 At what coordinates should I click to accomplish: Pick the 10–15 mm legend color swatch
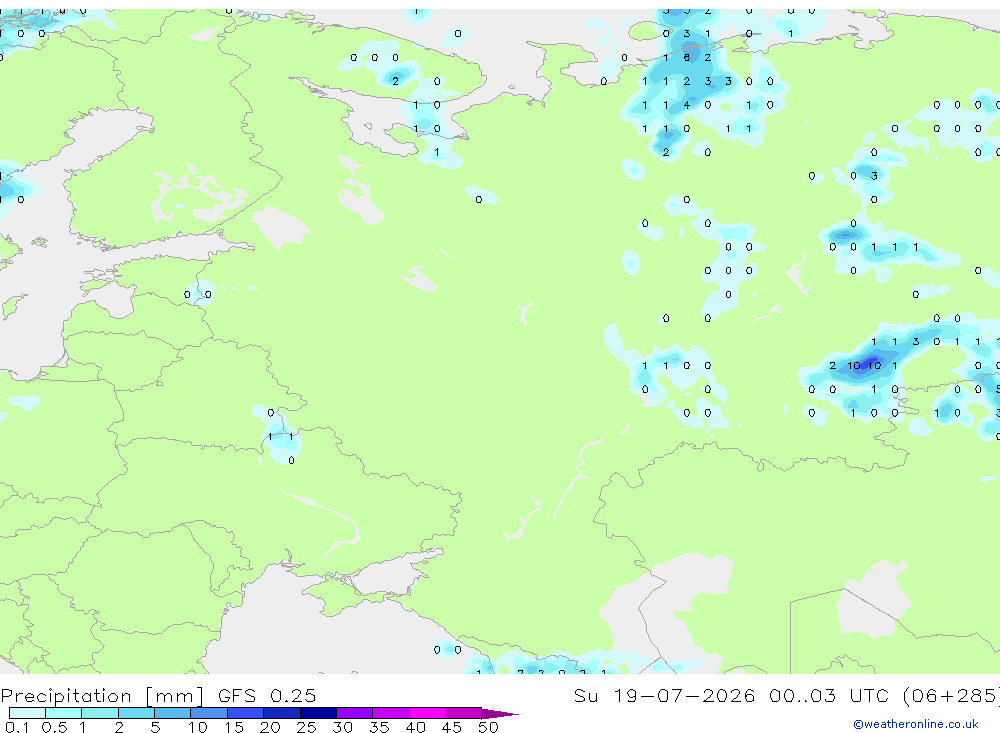pos(209,713)
